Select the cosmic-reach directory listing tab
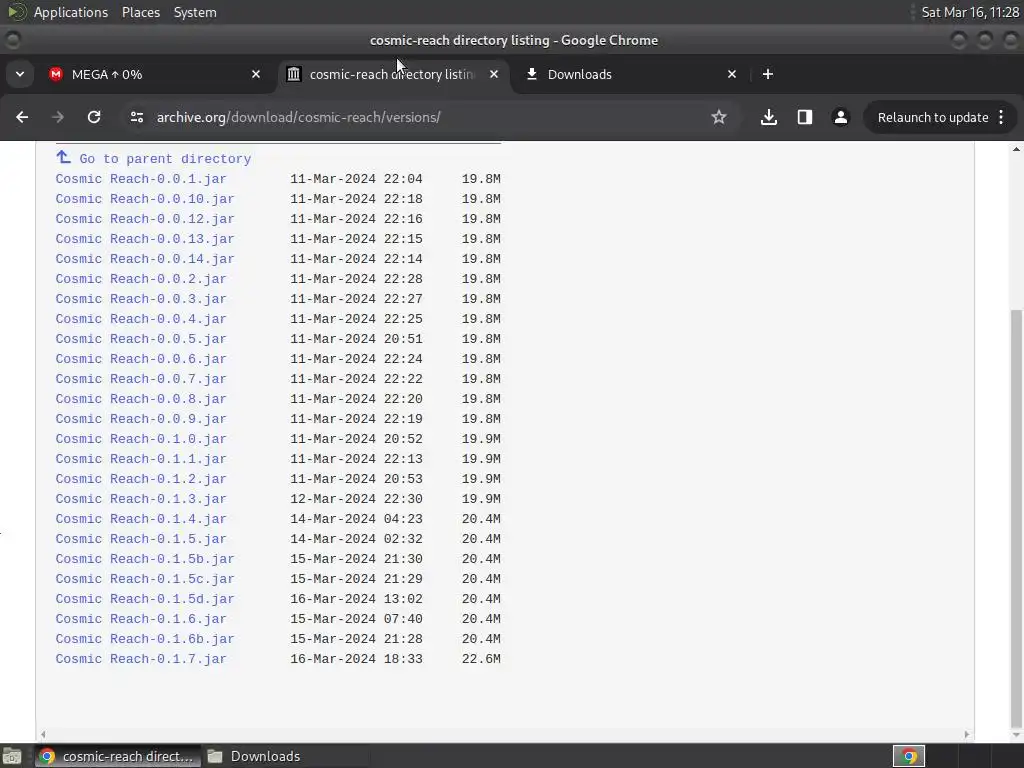This screenshot has width=1024, height=768. pyautogui.click(x=391, y=74)
